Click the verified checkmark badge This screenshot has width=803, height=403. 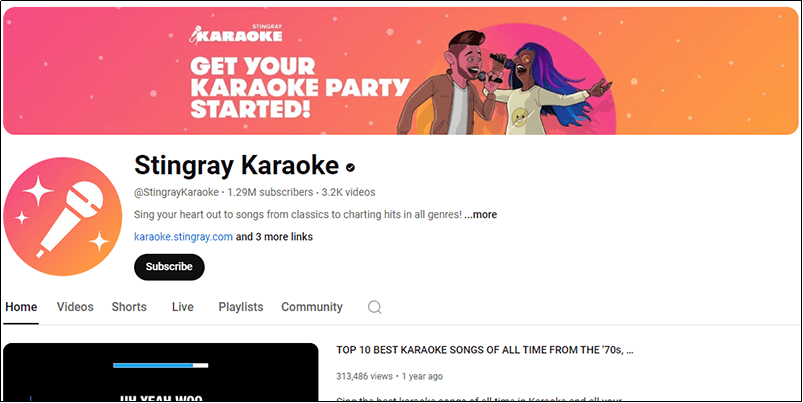(x=351, y=166)
